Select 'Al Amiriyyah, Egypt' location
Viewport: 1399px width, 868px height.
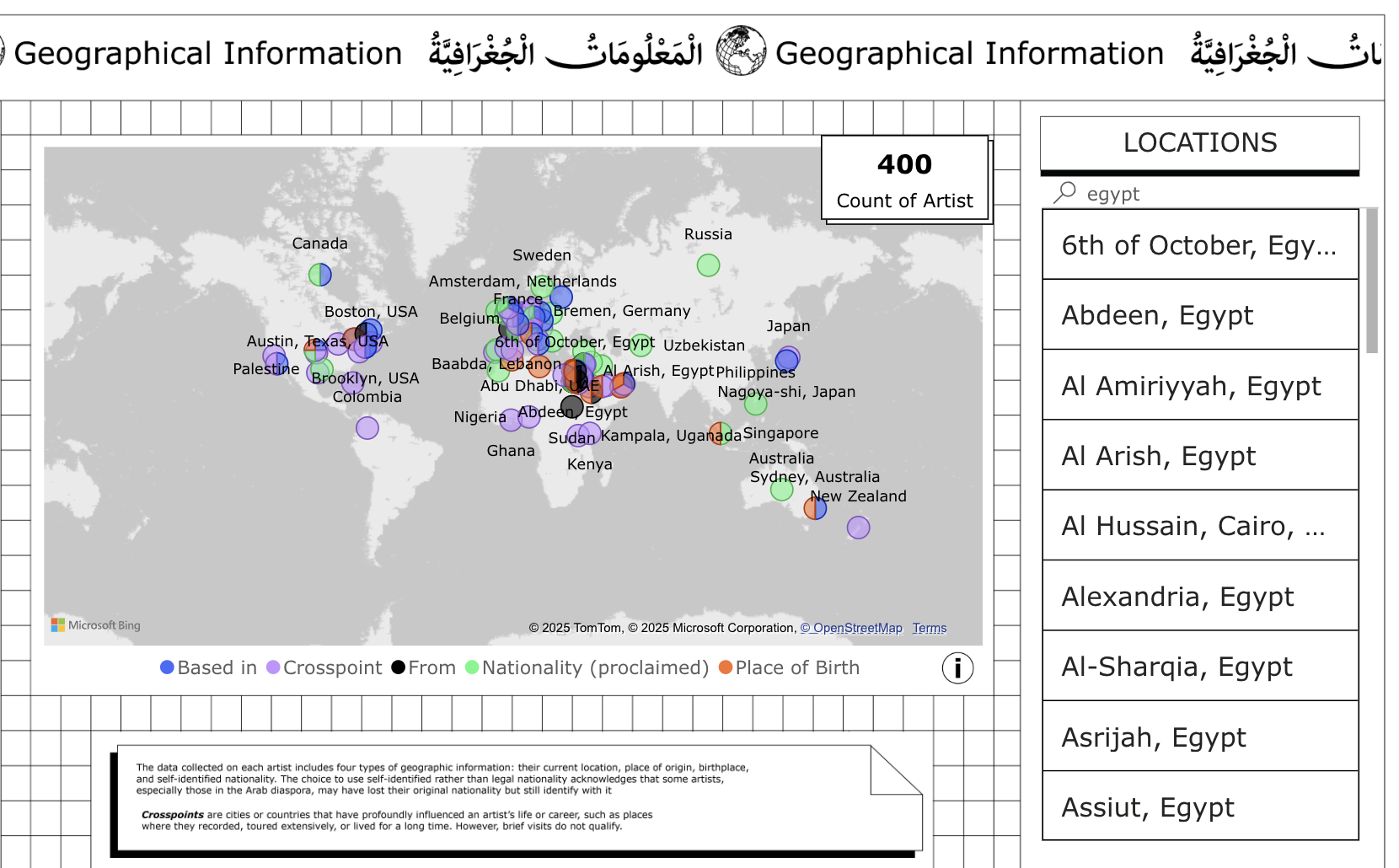coord(1200,385)
